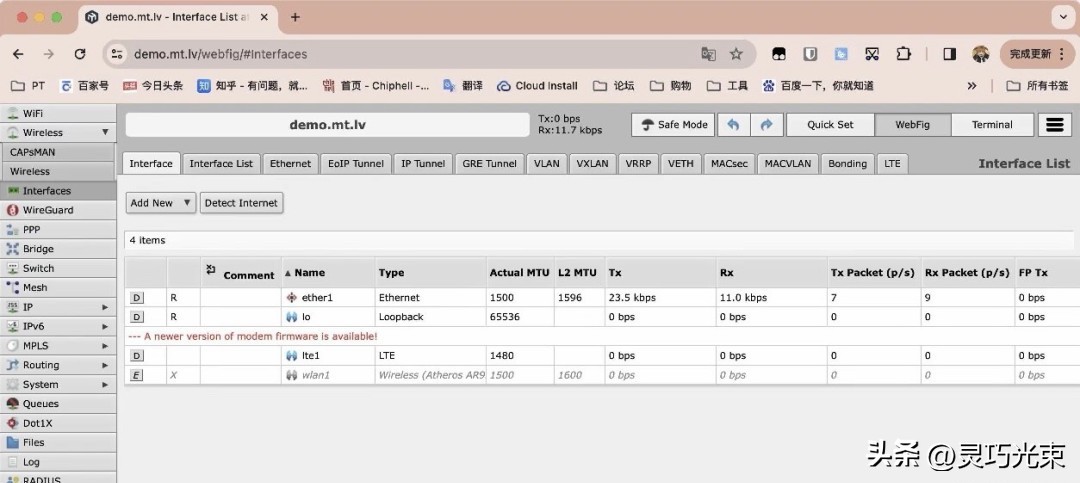Expand the MPLS sidebar menu
The image size is (1080, 483).
[x=58, y=346]
